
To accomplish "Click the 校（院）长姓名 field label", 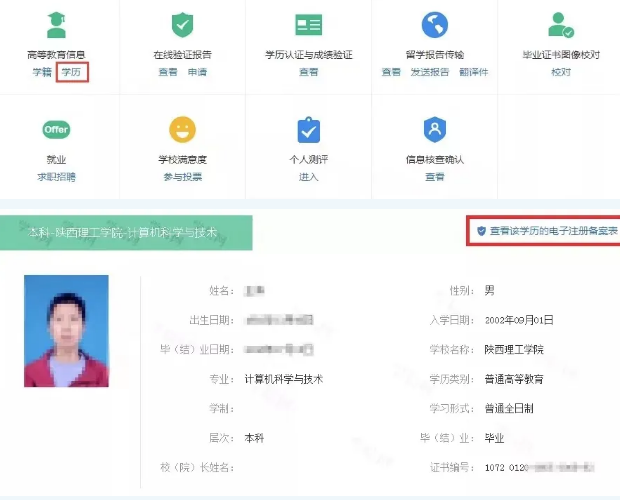I will 197,468.
